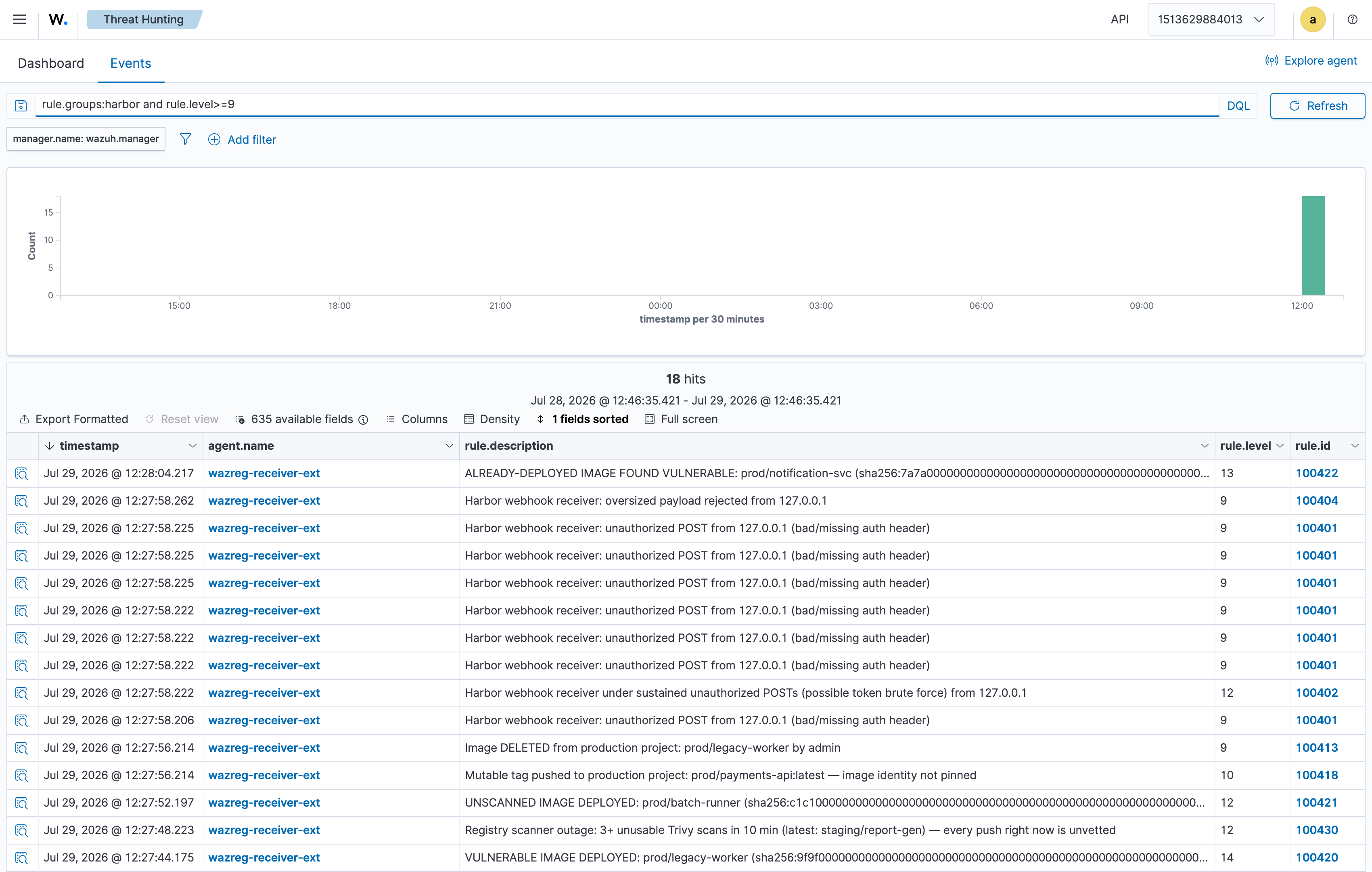
Task: Click the green histogram bar at 12:00
Action: [1313, 245]
